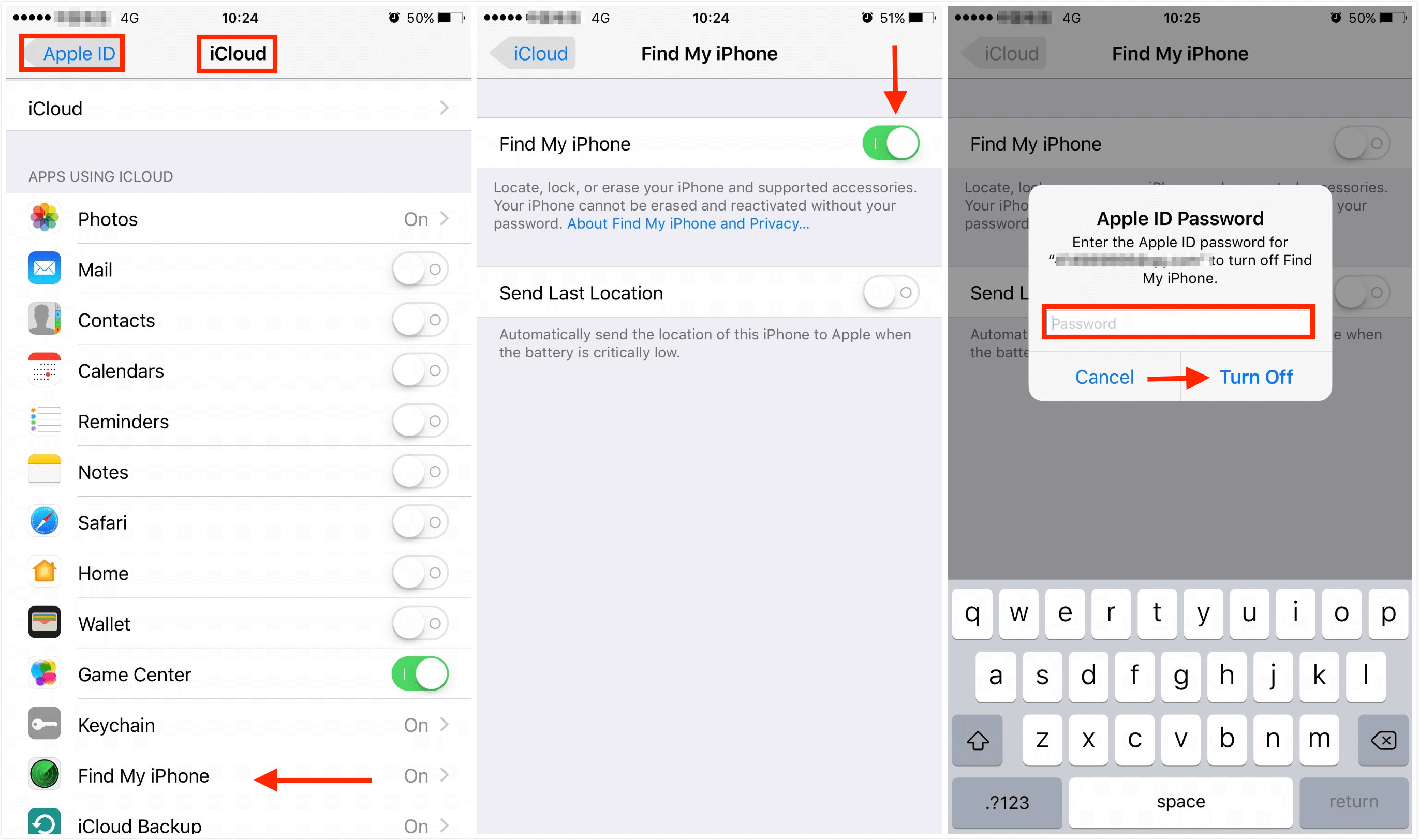Tap the Mail app icon
Image resolution: width=1419 pixels, height=840 pixels.
[x=41, y=271]
